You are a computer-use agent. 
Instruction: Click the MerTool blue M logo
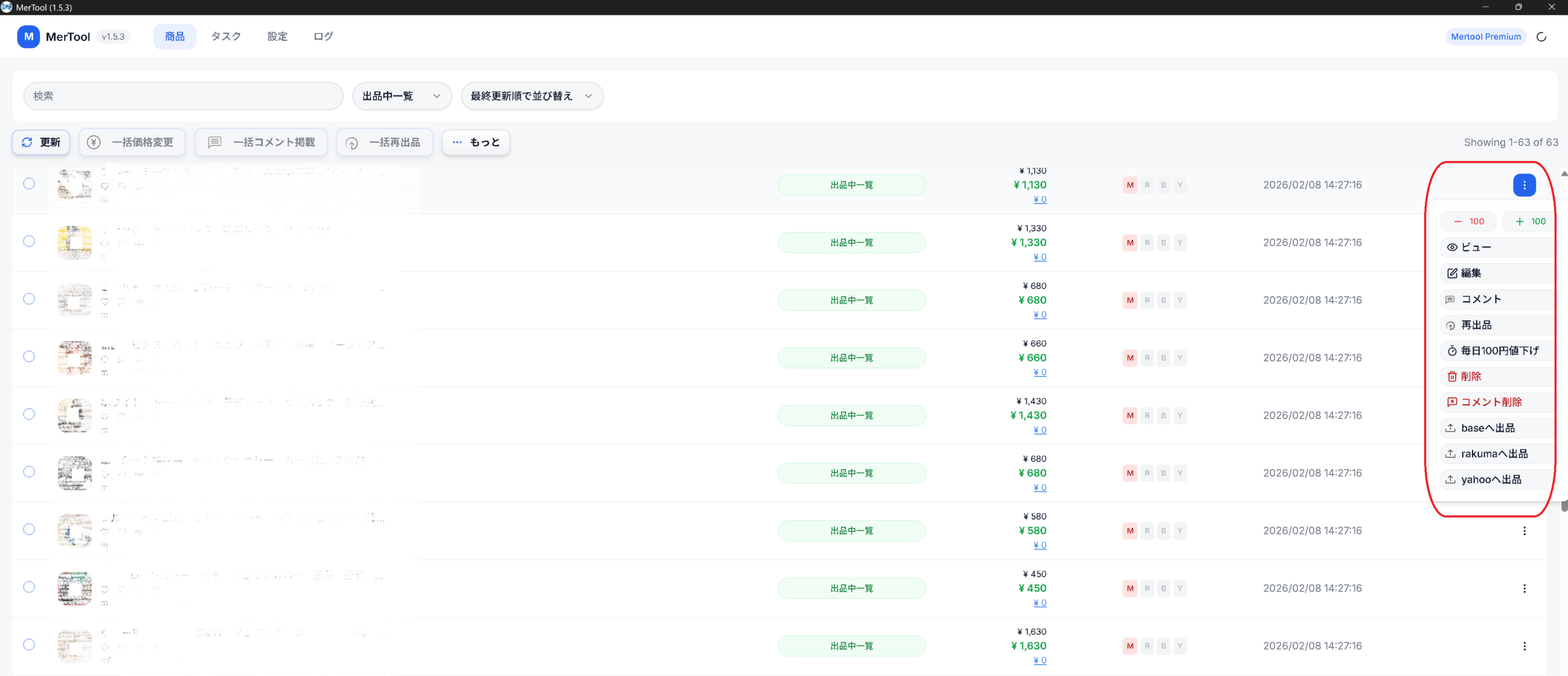28,37
